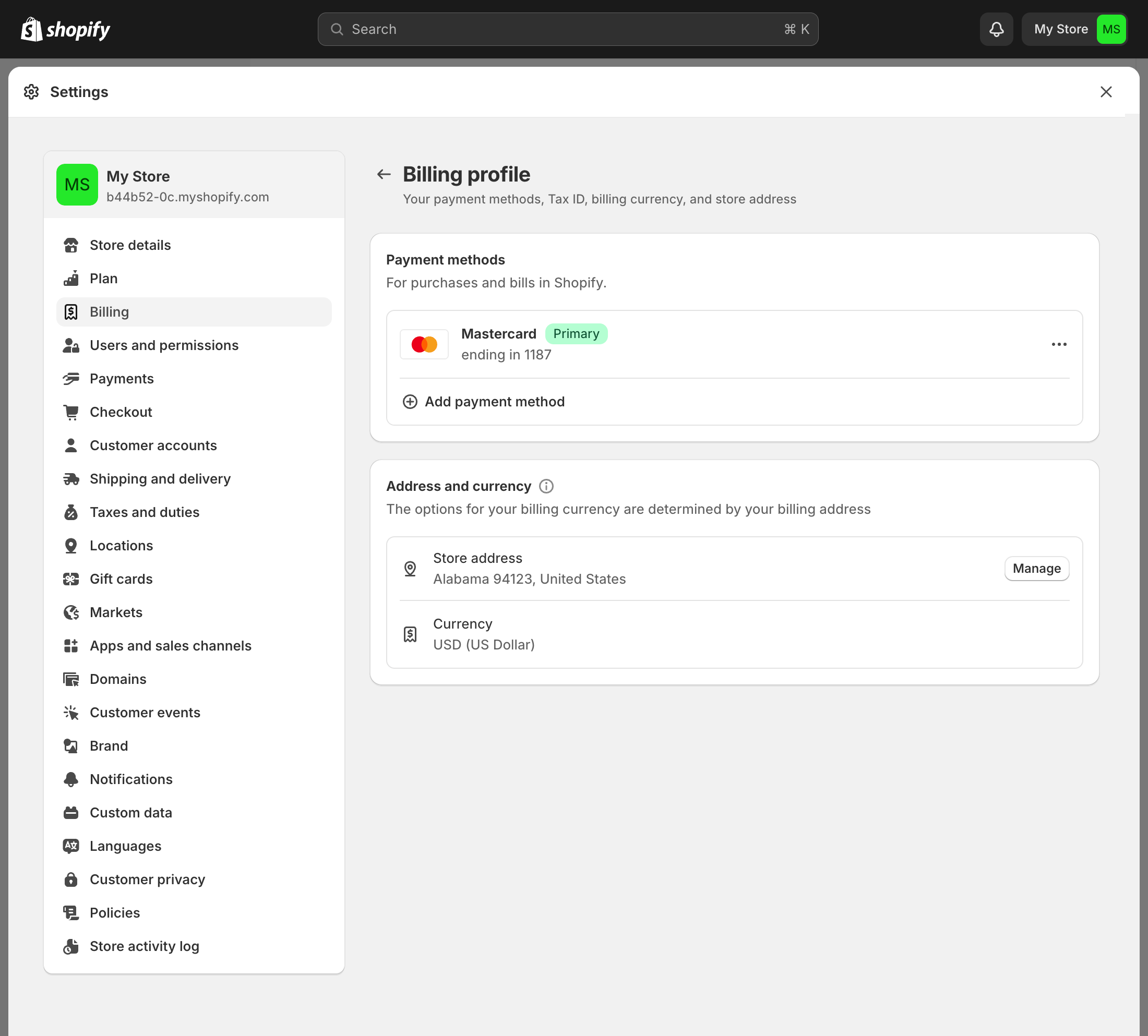Select the Checkout cart icon

coord(71,412)
